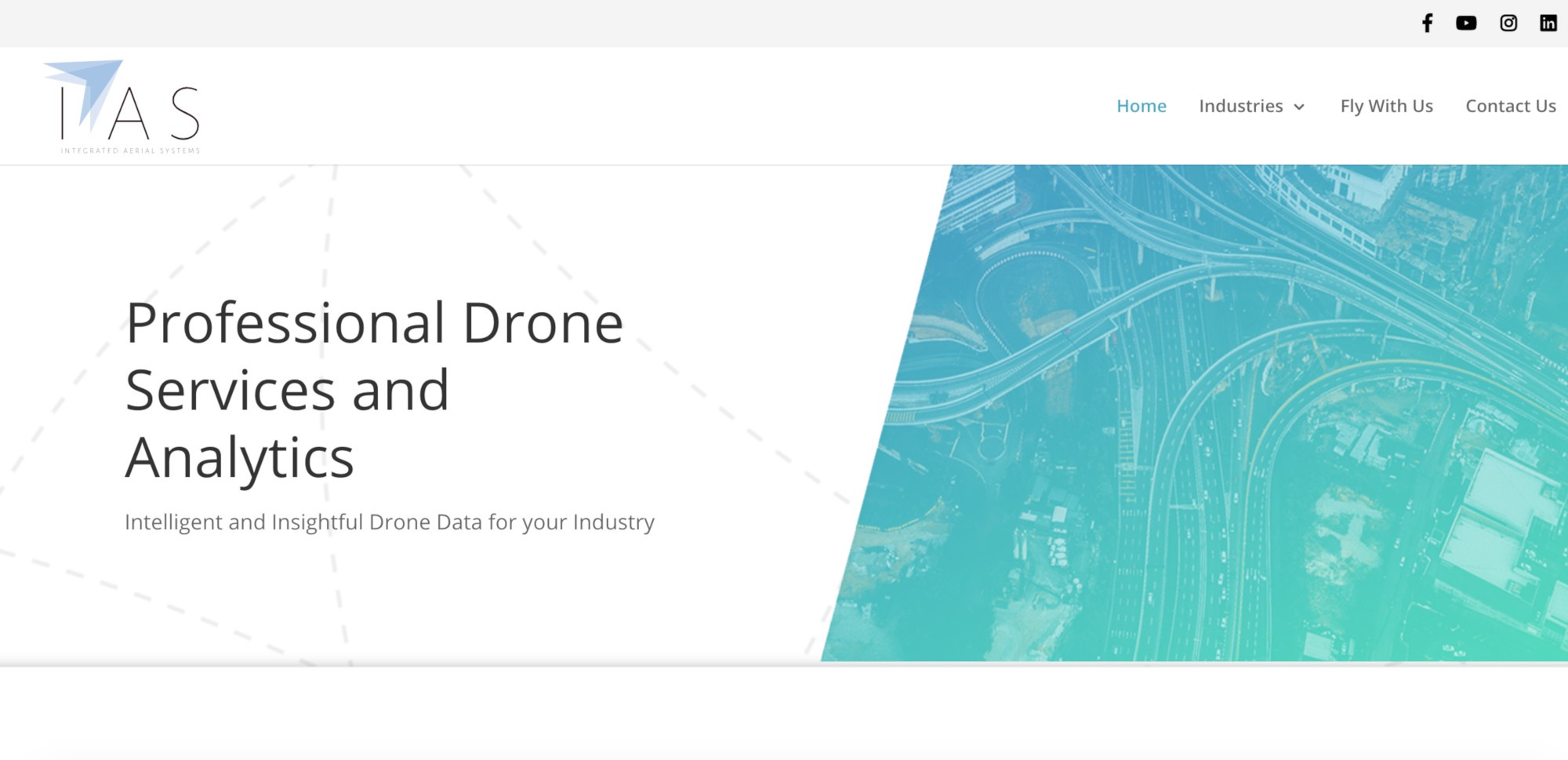Viewport: 1568px width, 760px height.
Task: Click the 'Services and' heading line
Action: 287,391
